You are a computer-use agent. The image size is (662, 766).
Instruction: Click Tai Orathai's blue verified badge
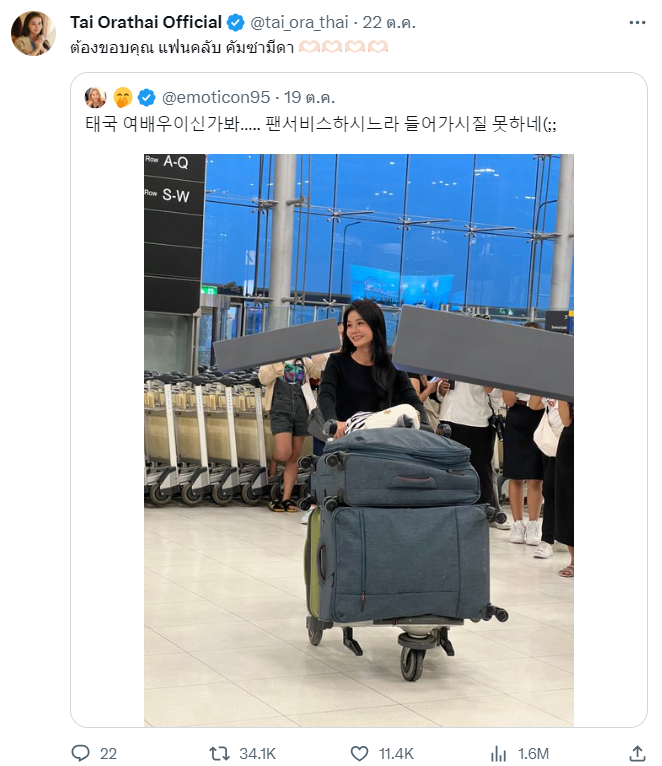click(236, 22)
